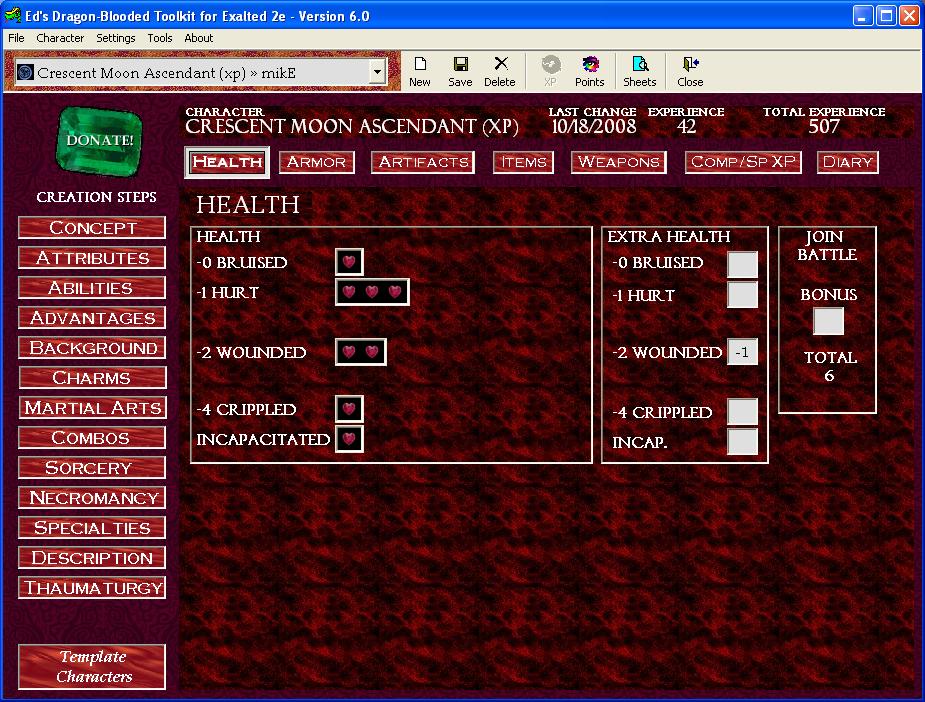Go to the Concept creation step

coord(92,228)
